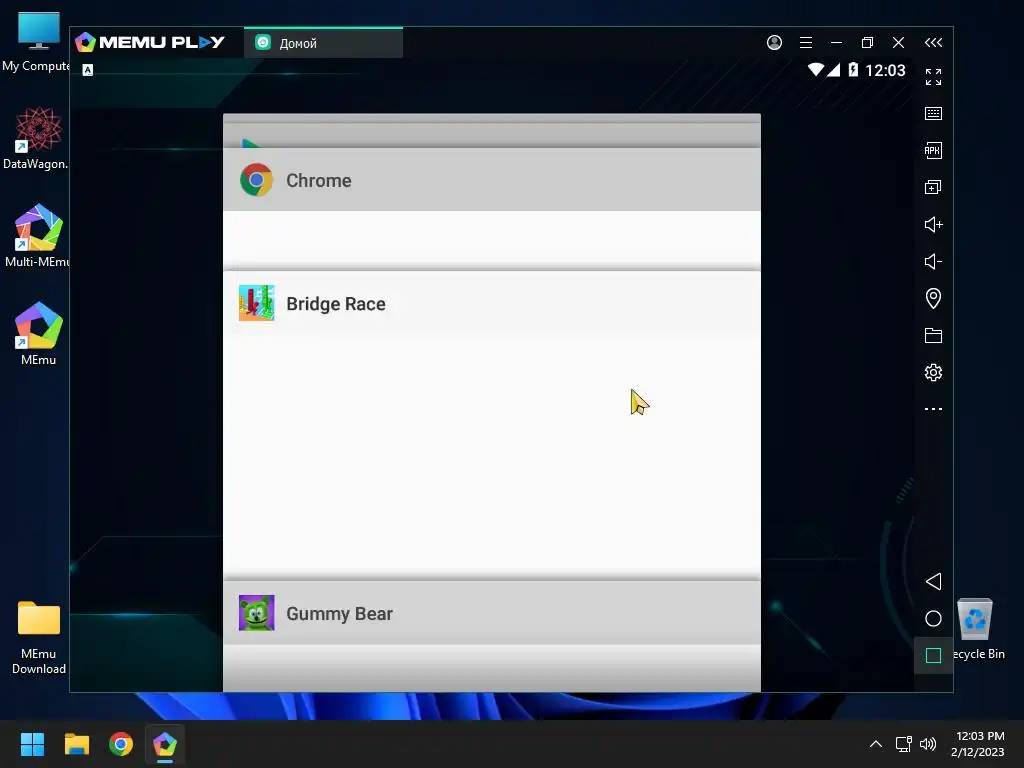Tap the Android recents square button
1024x768 pixels.
pos(933,656)
